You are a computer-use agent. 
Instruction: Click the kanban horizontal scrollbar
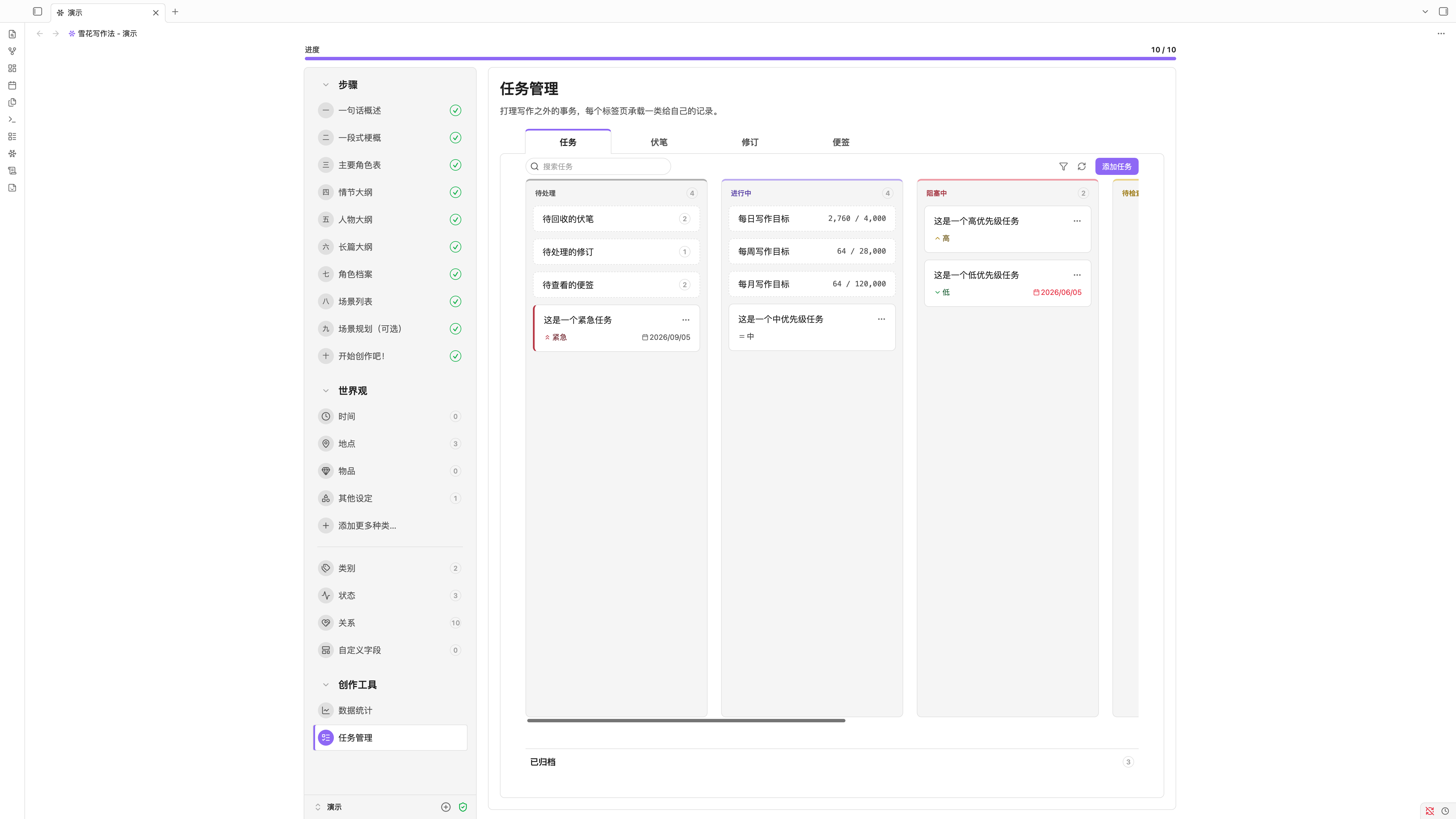(x=686, y=721)
